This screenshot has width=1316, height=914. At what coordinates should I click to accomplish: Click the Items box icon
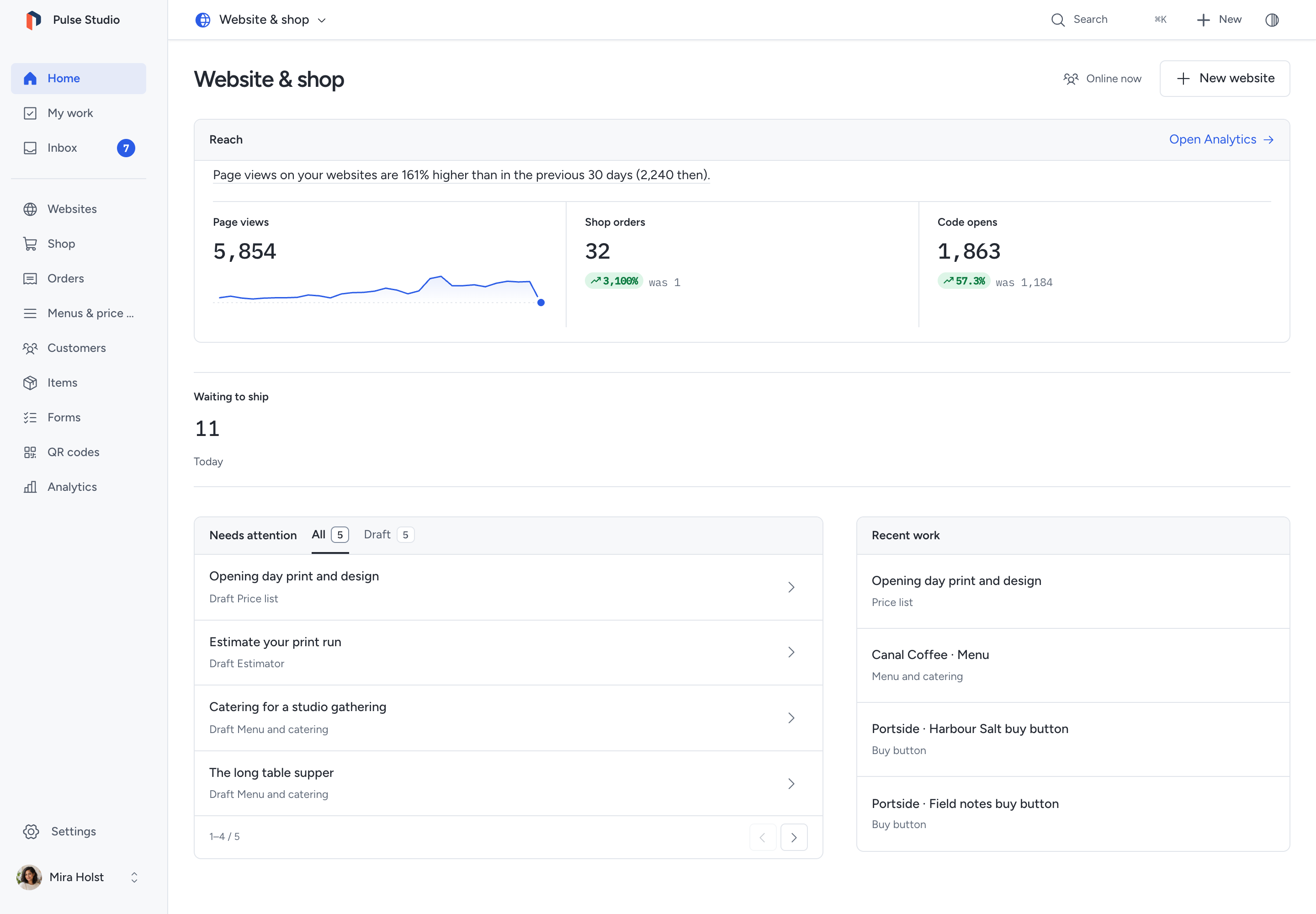(x=30, y=383)
